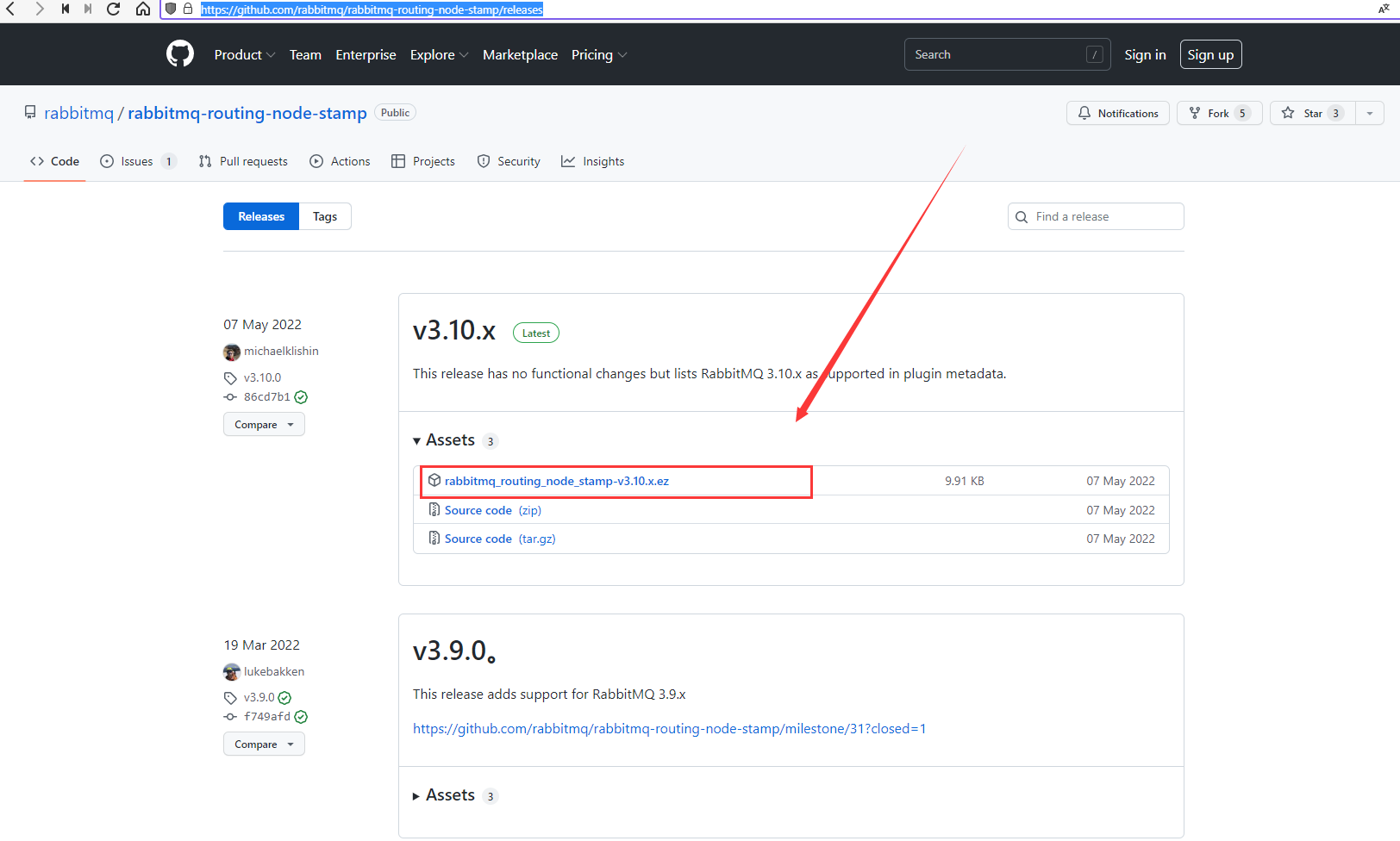Viewport: 1400px width, 841px height.
Task: Click the Notifications button
Action: tap(1118, 113)
